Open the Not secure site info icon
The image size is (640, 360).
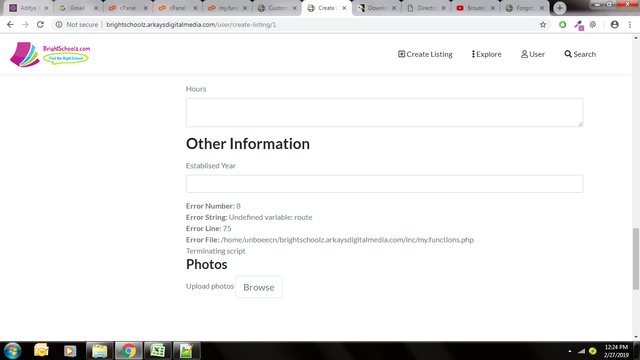click(x=59, y=24)
